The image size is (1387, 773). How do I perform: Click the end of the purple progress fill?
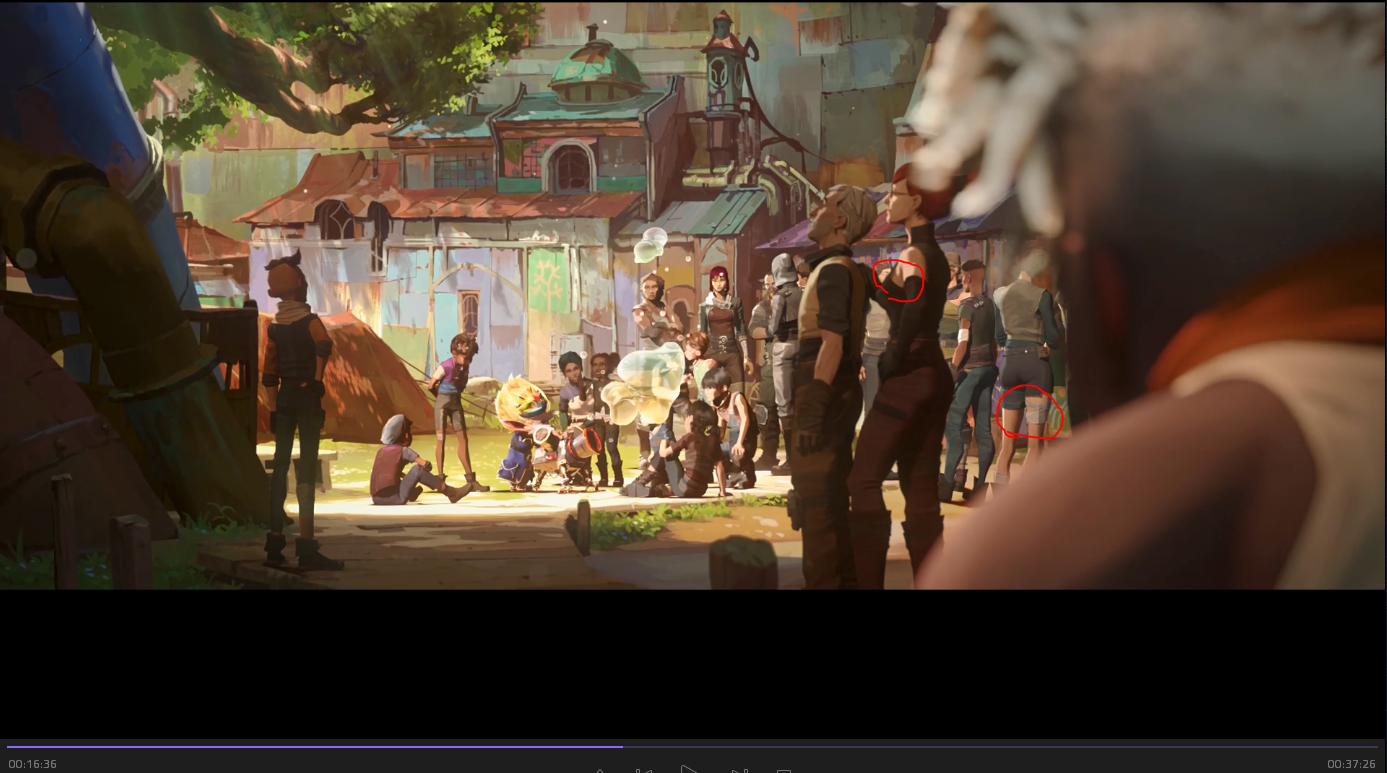tap(621, 746)
